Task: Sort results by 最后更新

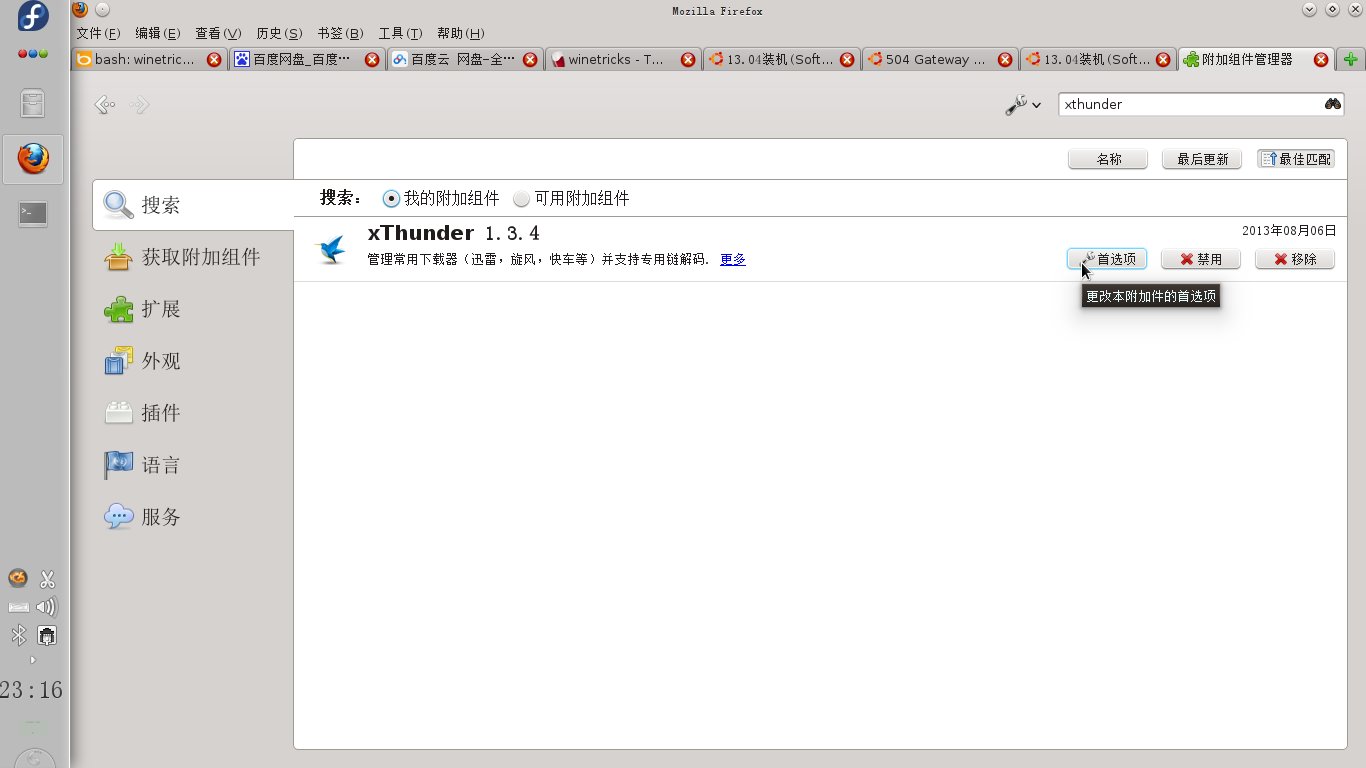Action: point(1202,159)
